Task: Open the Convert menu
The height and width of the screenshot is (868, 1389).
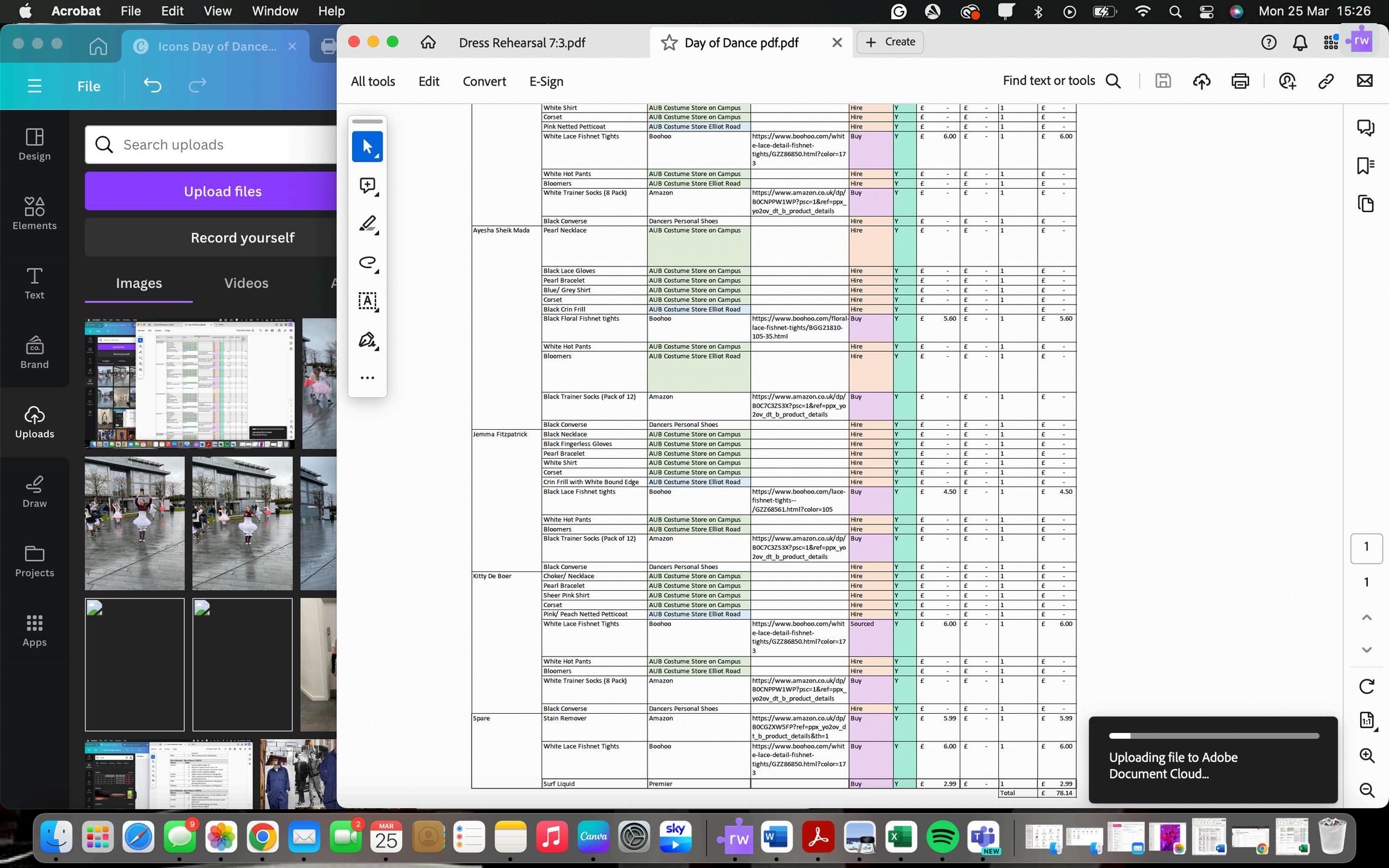Action: pos(484,81)
